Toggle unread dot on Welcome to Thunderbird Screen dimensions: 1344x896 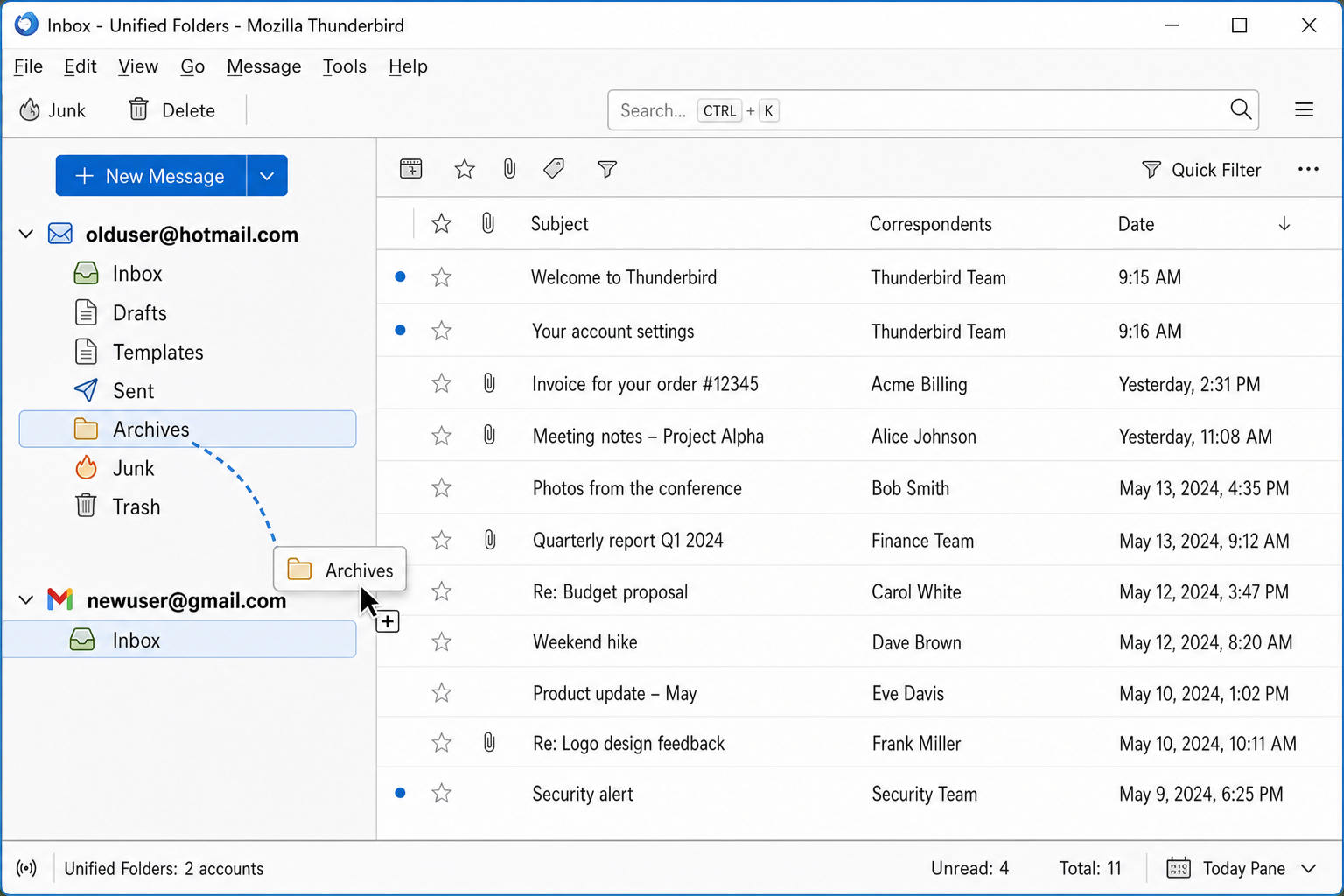click(400, 276)
